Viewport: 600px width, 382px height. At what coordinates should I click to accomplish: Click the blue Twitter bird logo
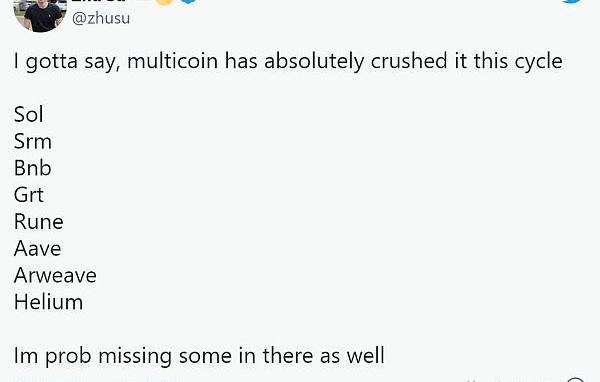pyautogui.click(x=573, y=2)
